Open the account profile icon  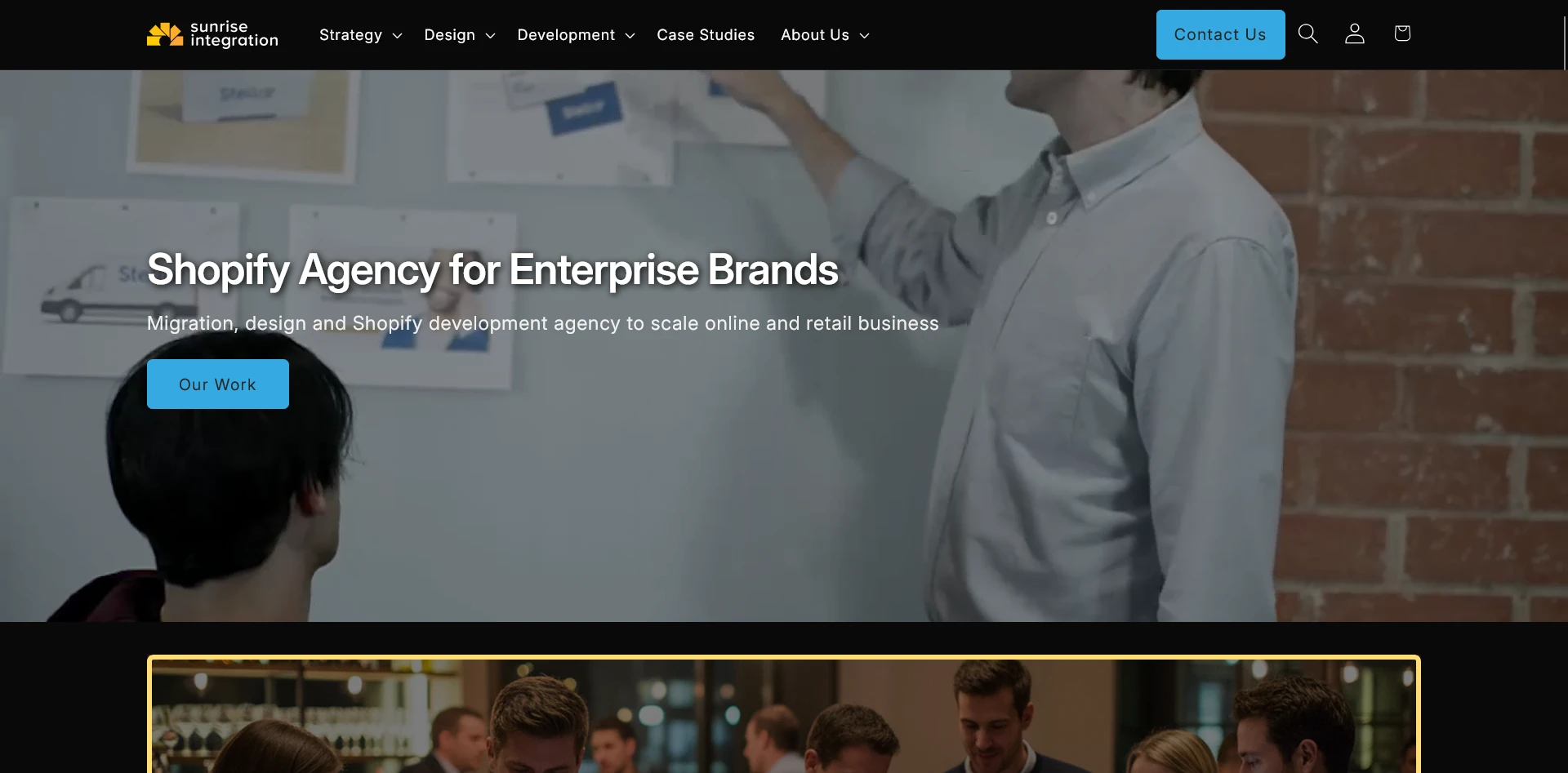click(x=1355, y=34)
